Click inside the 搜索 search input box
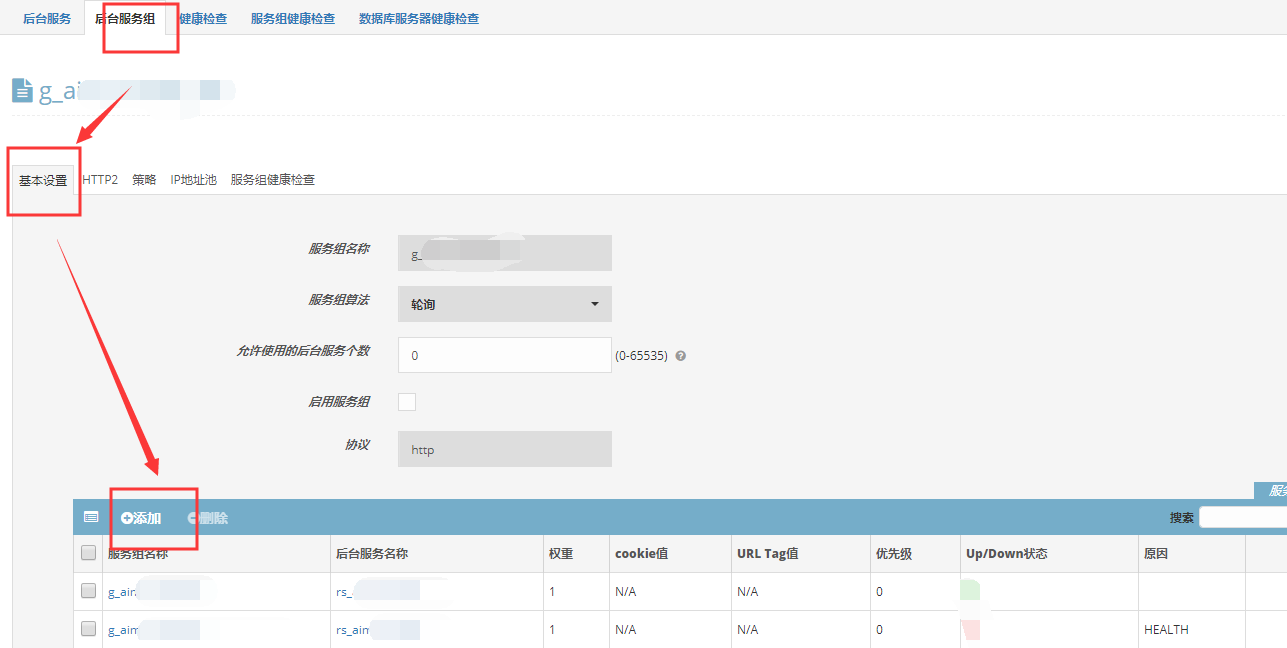 [1245, 517]
